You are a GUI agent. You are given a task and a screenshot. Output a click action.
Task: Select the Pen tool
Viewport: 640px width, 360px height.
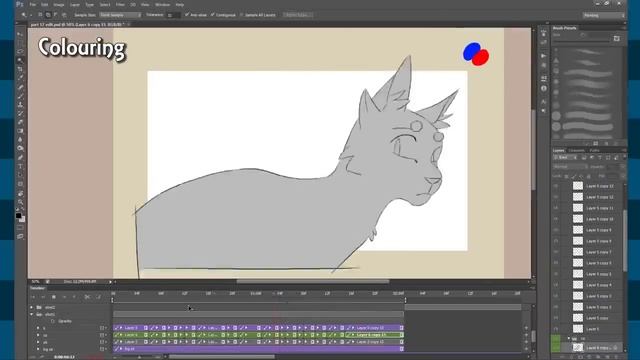(x=20, y=158)
